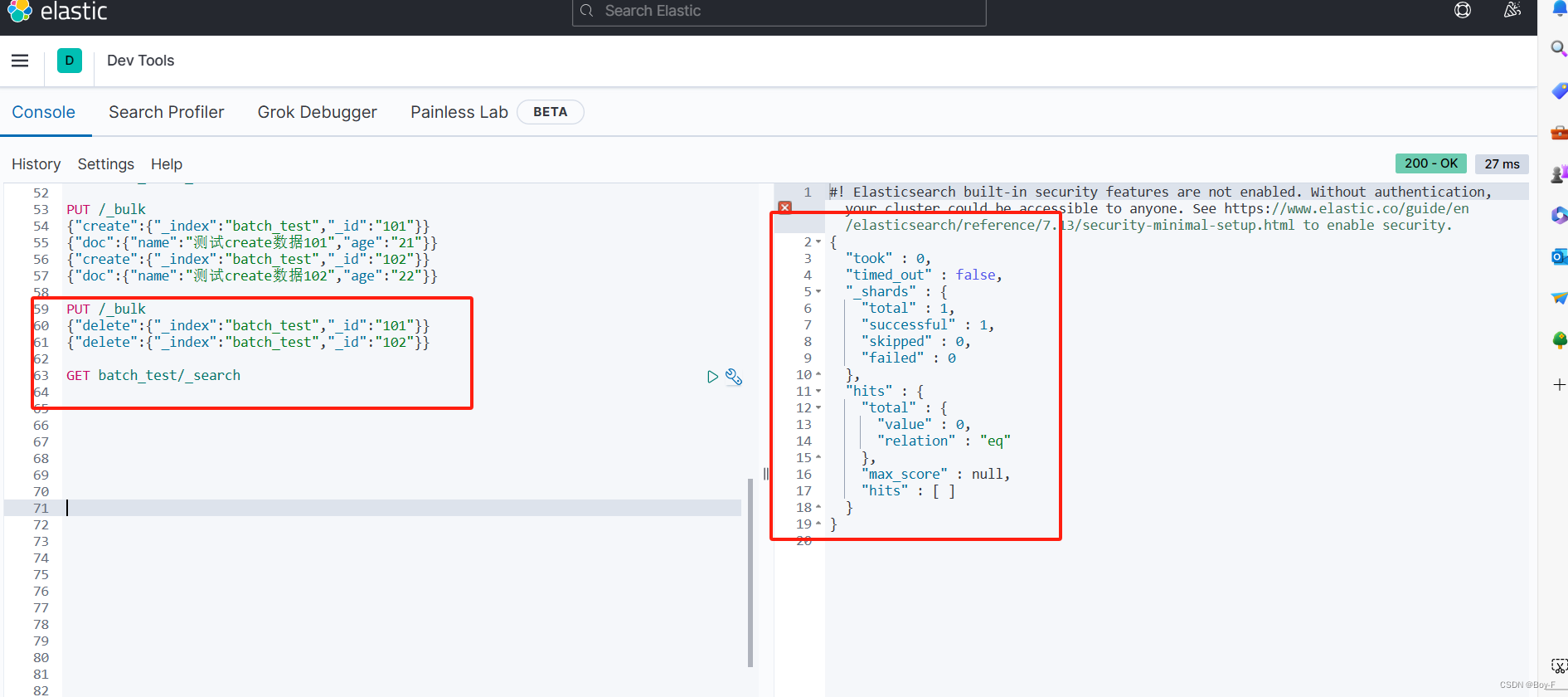The height and width of the screenshot is (697, 1568).
Task: Click the "successful" : 1 response line
Action: (927, 324)
